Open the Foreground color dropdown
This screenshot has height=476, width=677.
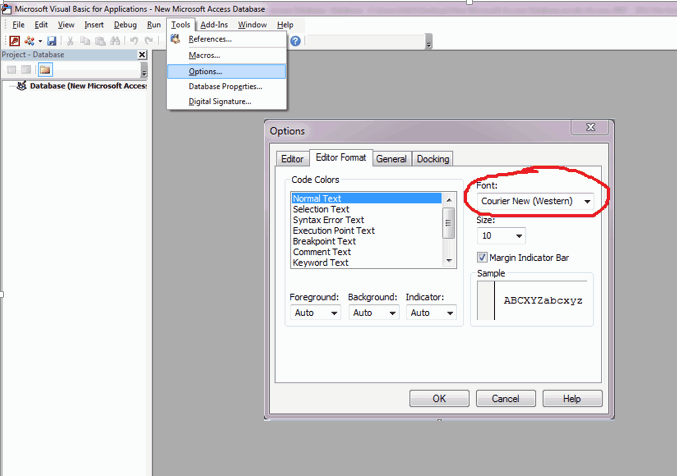(315, 313)
